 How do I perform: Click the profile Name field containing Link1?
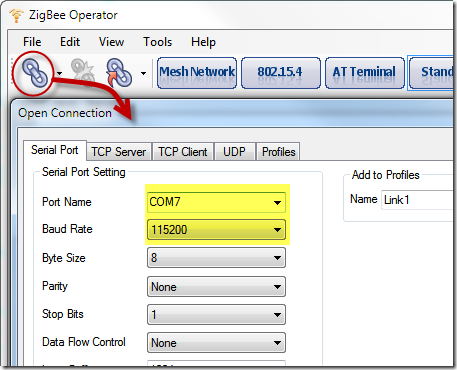pyautogui.click(x=417, y=200)
